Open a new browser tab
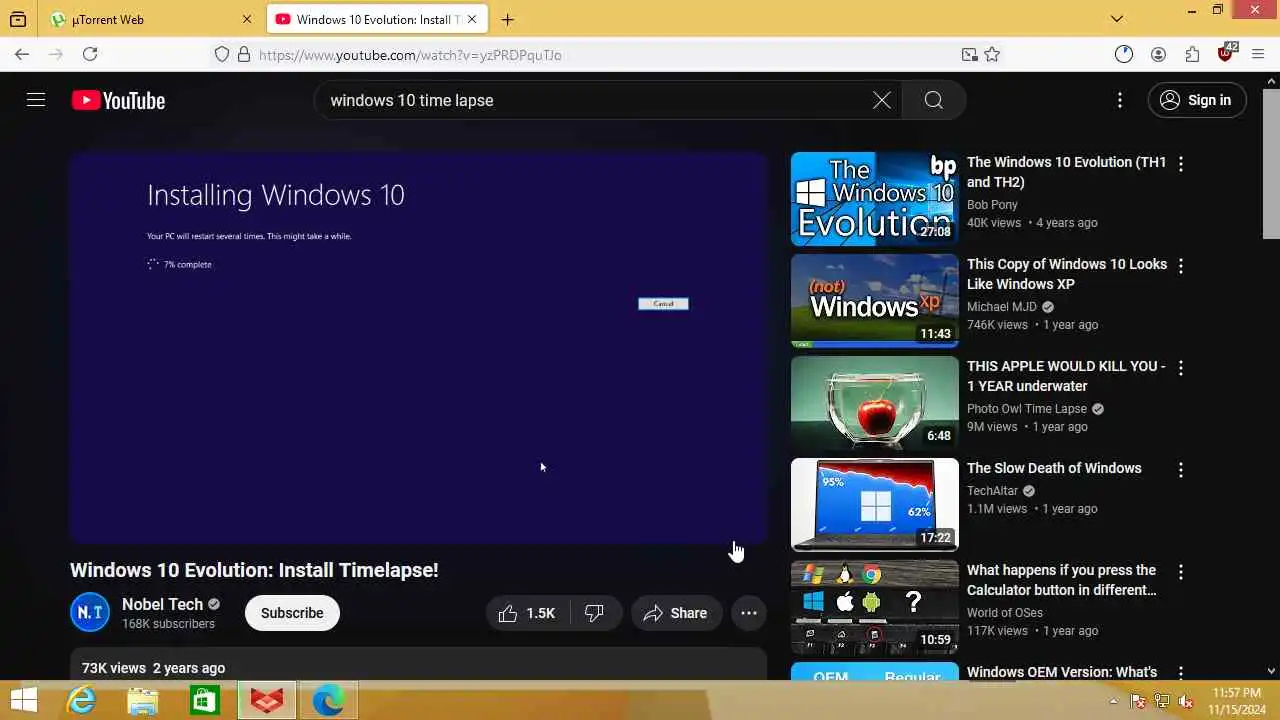This screenshot has width=1280, height=720. click(508, 19)
